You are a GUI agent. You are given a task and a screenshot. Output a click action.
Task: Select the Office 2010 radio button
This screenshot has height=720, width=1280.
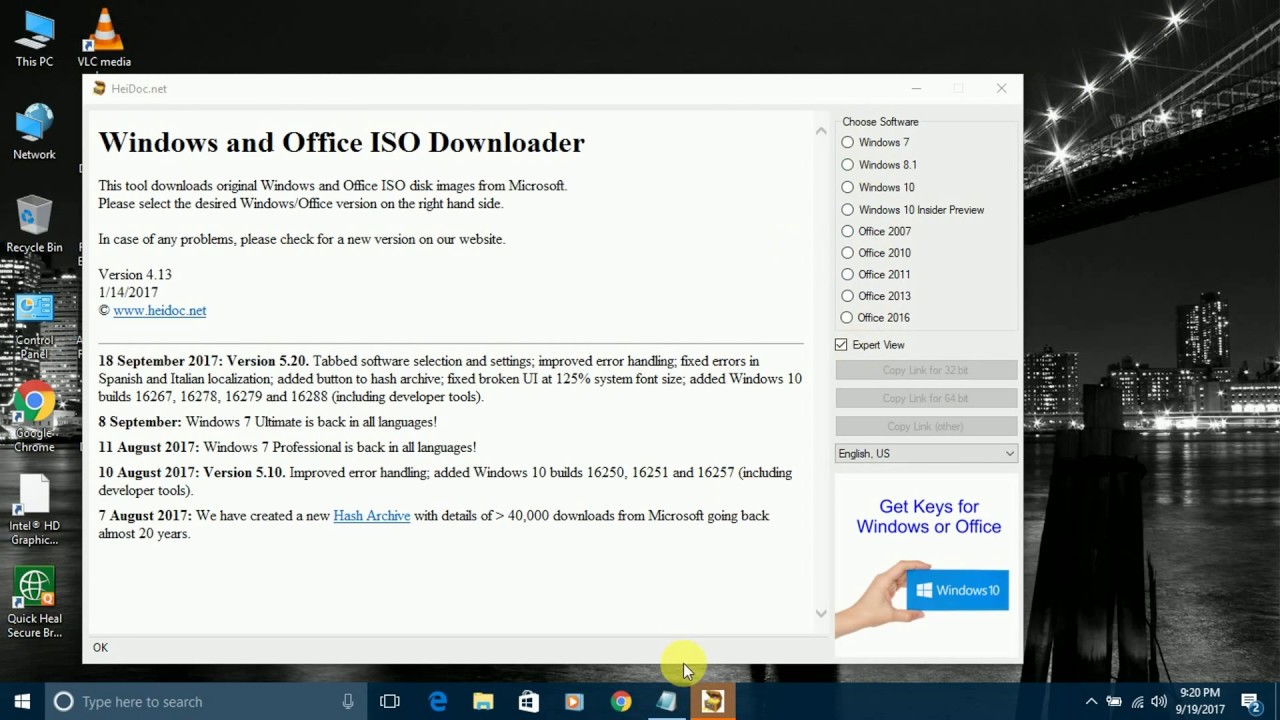click(848, 253)
